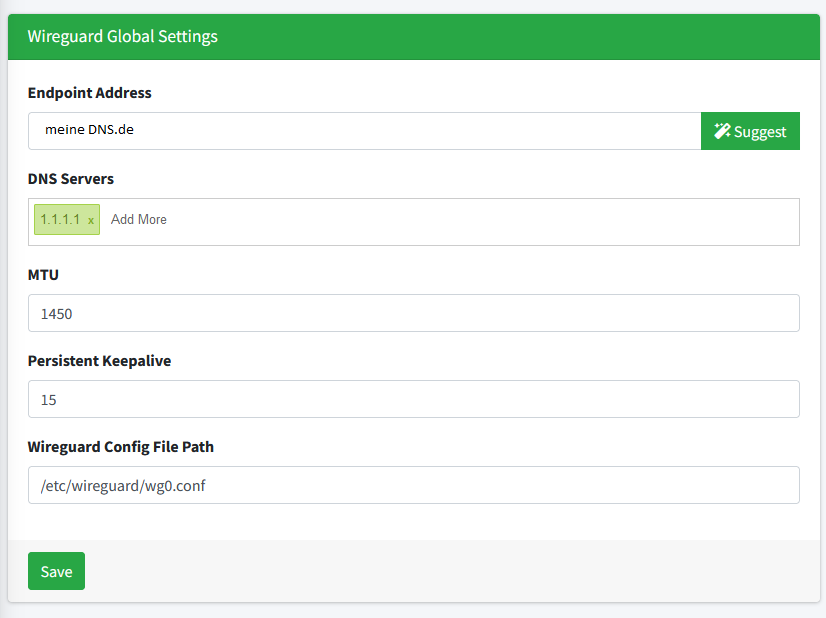This screenshot has width=826, height=618.
Task: Click the MTU label
Action: (x=43, y=274)
